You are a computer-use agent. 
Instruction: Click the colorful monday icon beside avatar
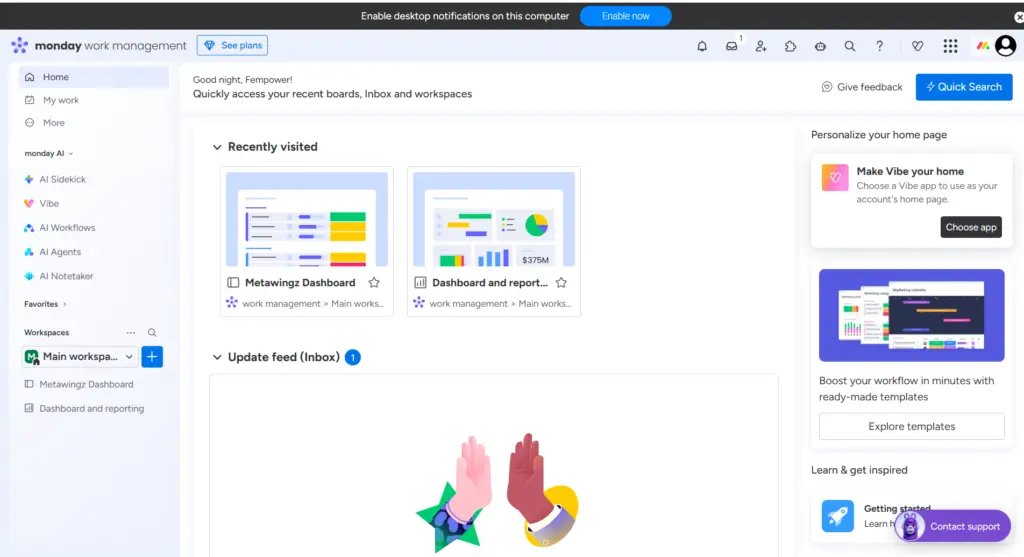[x=982, y=46]
